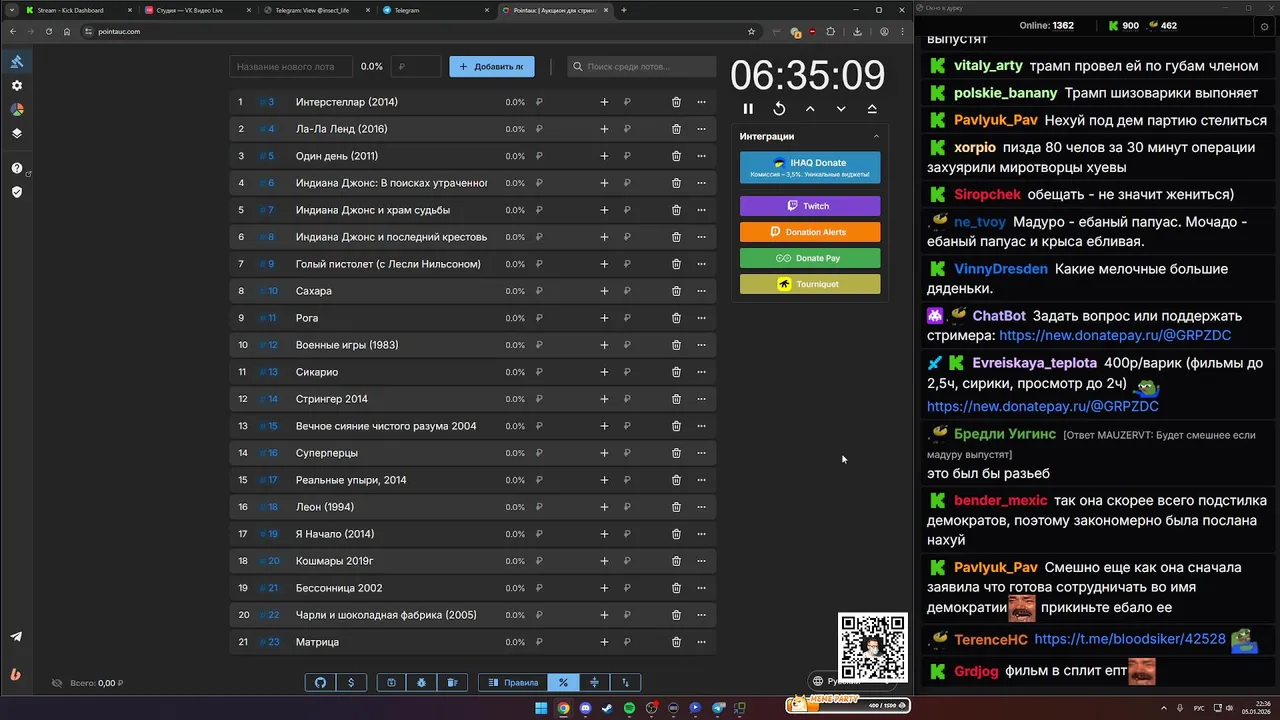
Task: Open more options for Кошмары 2019г lot
Action: [701, 561]
